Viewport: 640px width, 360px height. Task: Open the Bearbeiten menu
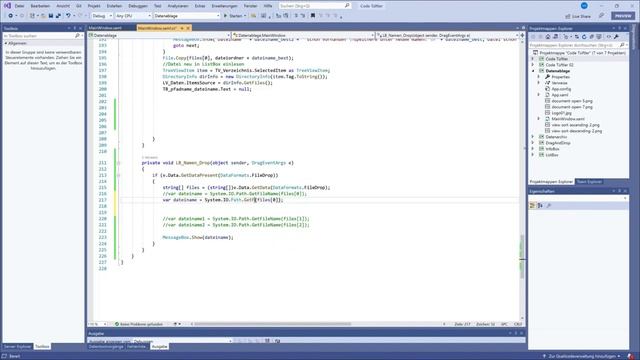pos(40,6)
